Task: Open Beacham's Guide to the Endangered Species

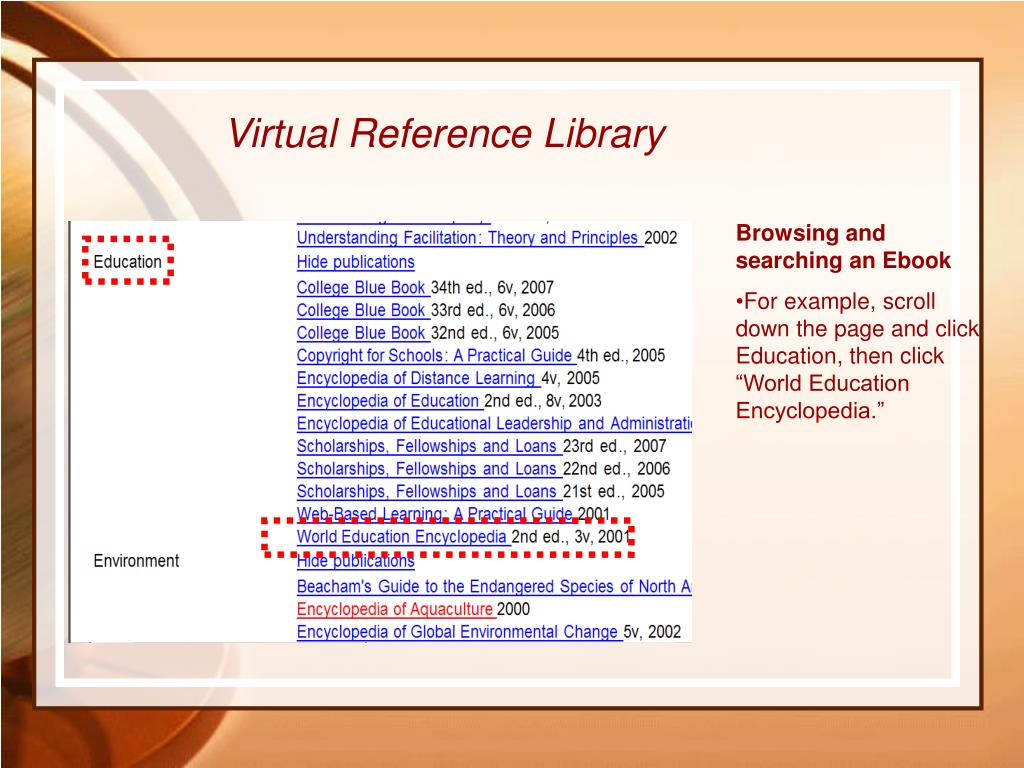Action: click(x=494, y=586)
